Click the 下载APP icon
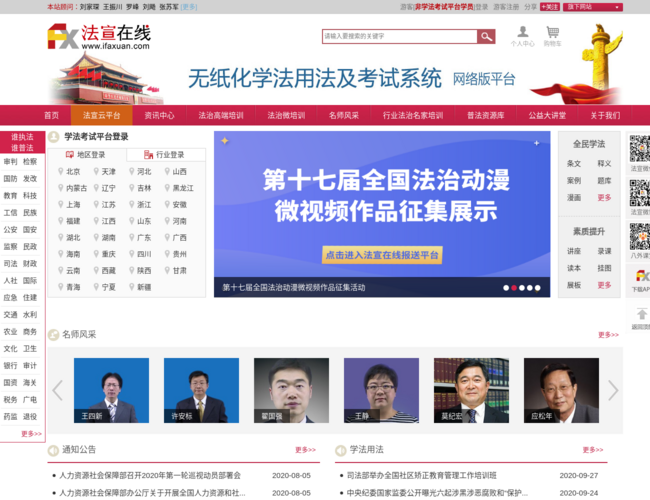Image resolution: width=650 pixels, height=500 pixels. coord(642,276)
